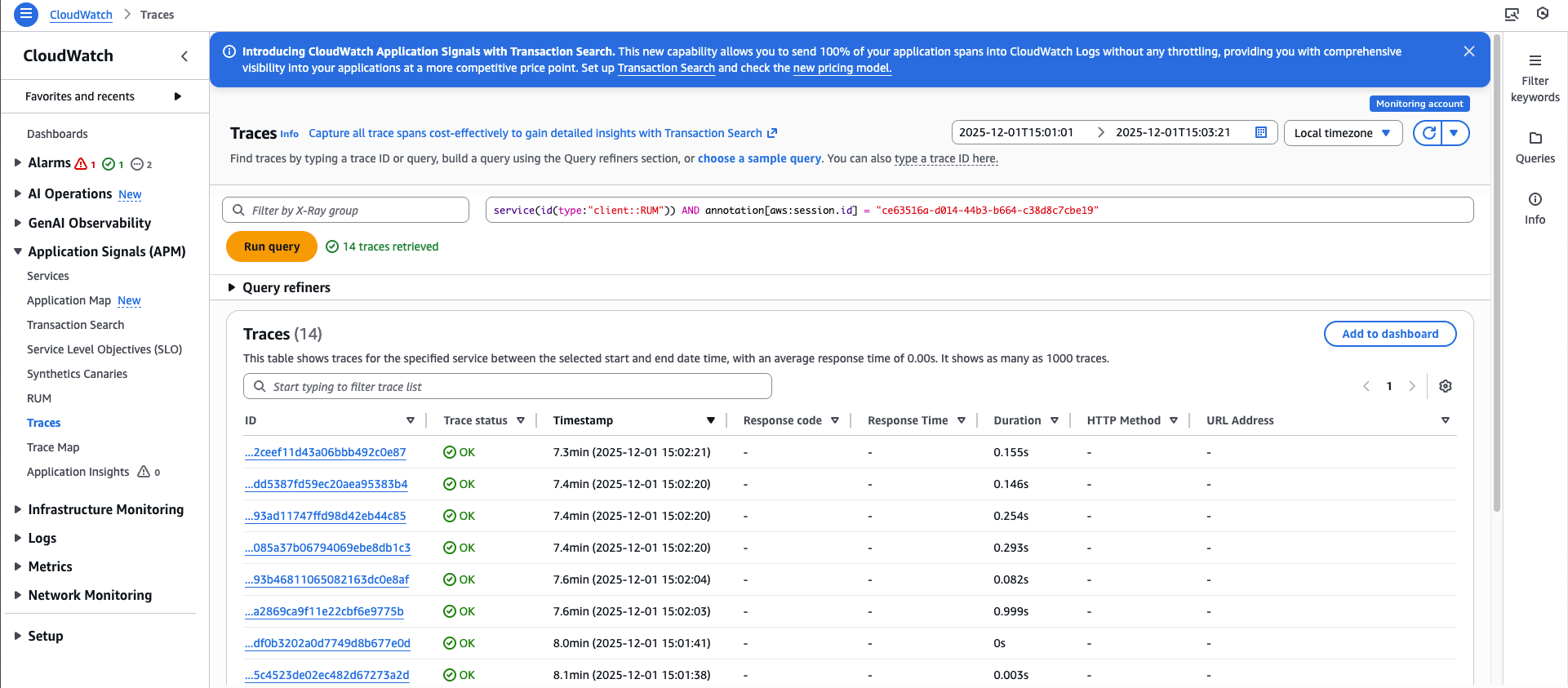Expand Alarms navigation group
Image resolution: width=1568 pixels, height=688 pixels.
[18, 163]
